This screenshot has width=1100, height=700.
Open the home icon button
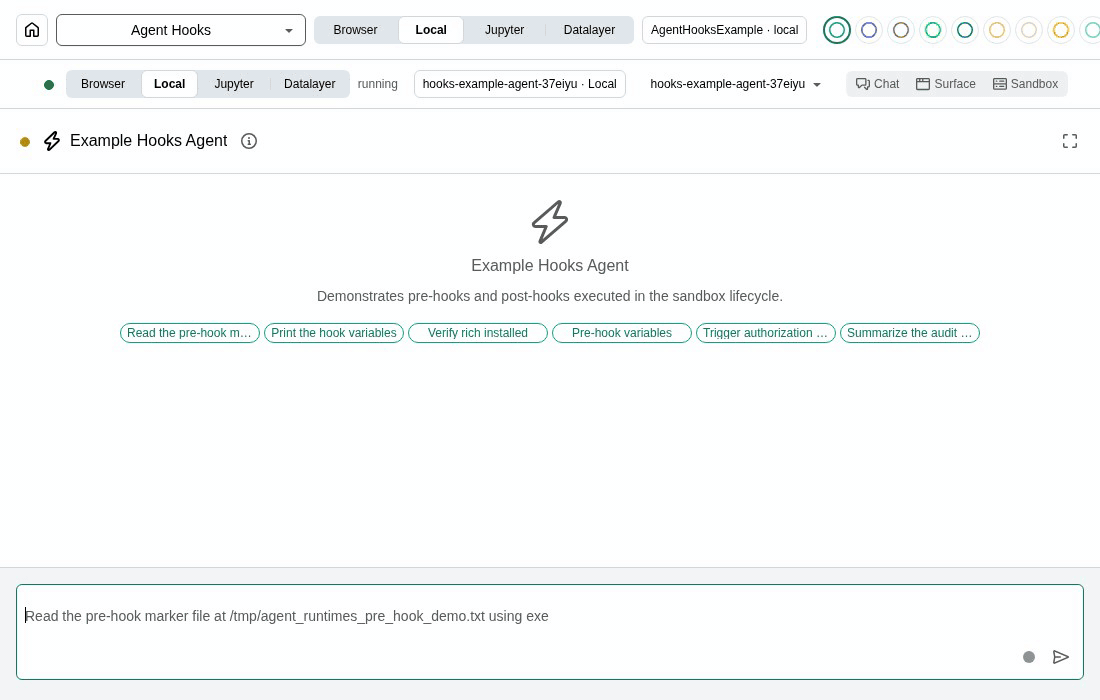32,30
